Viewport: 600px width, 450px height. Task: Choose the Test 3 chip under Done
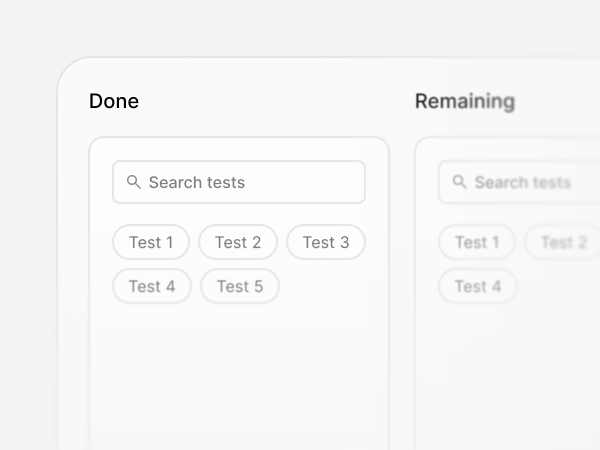[326, 242]
